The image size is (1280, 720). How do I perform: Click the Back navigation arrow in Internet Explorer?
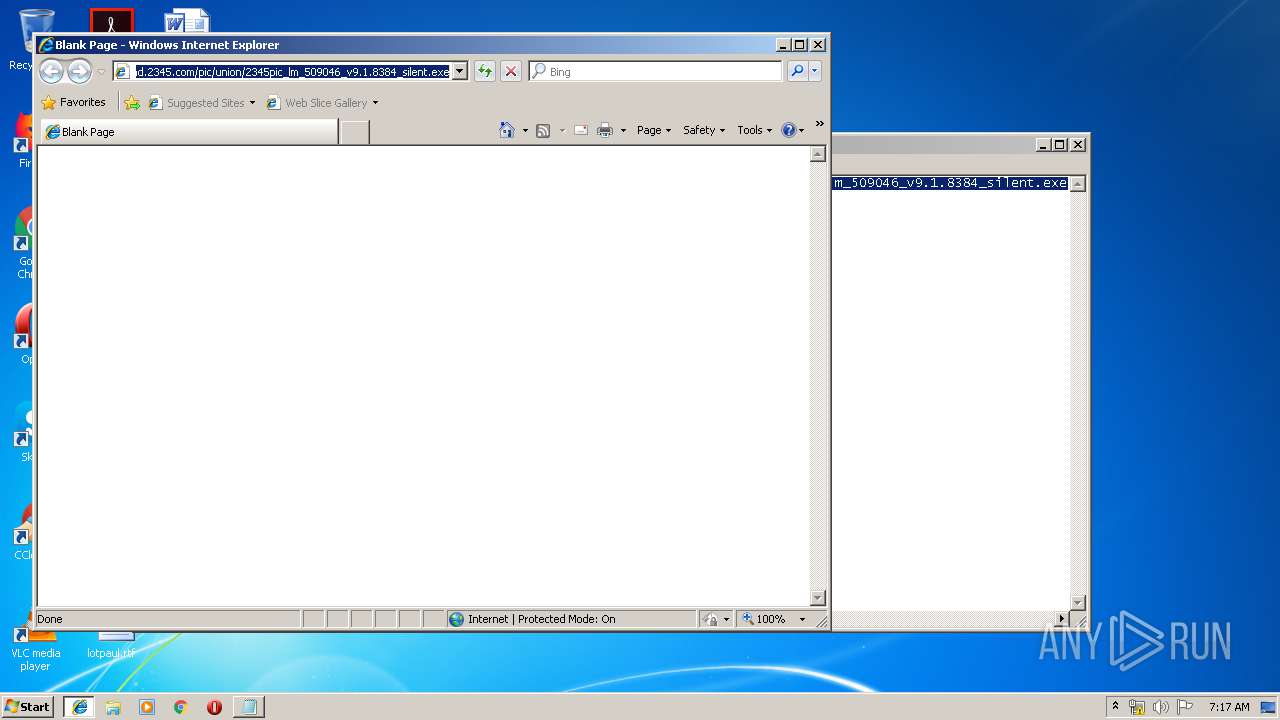pos(51,72)
